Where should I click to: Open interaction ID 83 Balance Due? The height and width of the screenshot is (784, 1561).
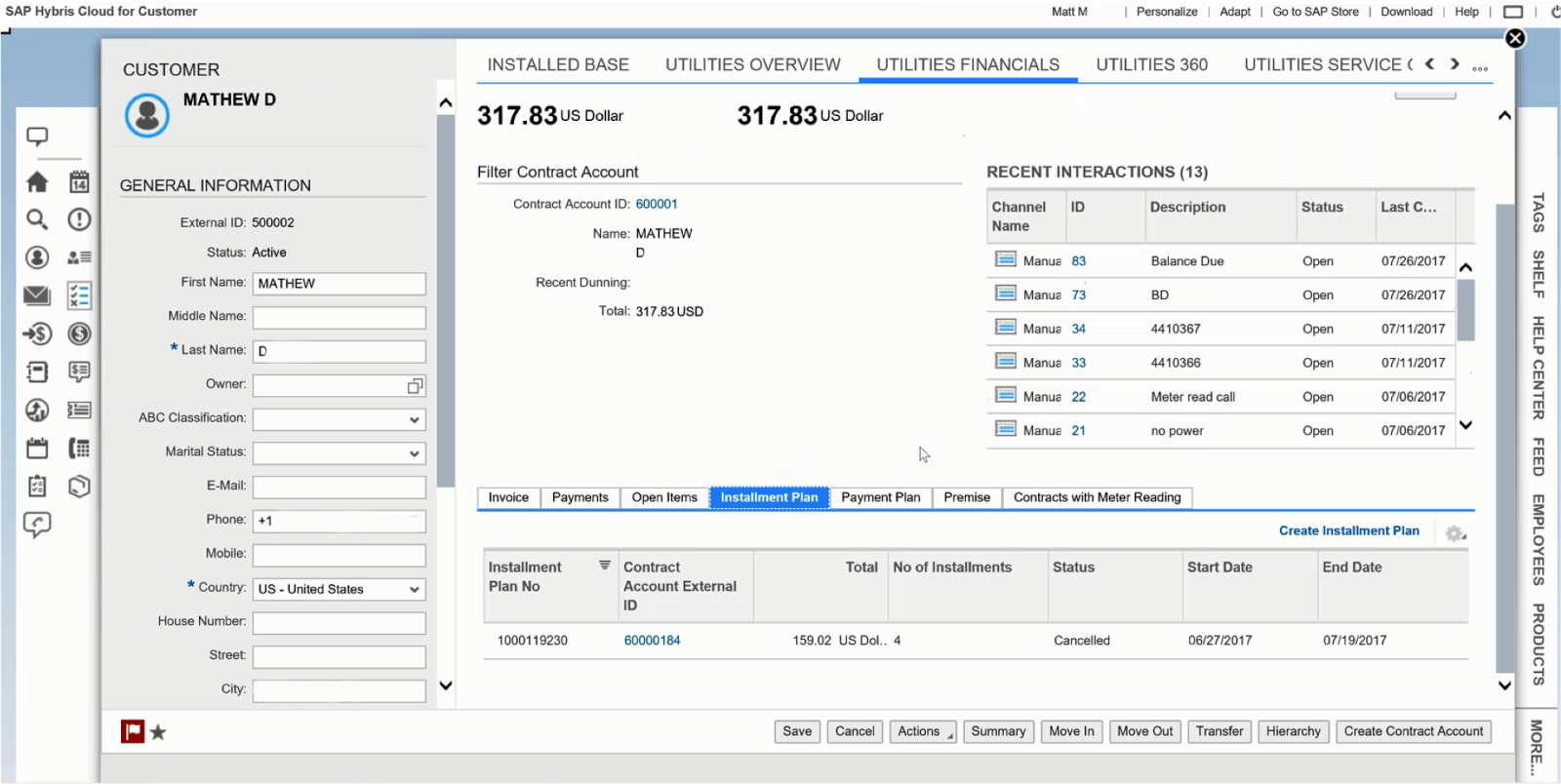click(1079, 261)
